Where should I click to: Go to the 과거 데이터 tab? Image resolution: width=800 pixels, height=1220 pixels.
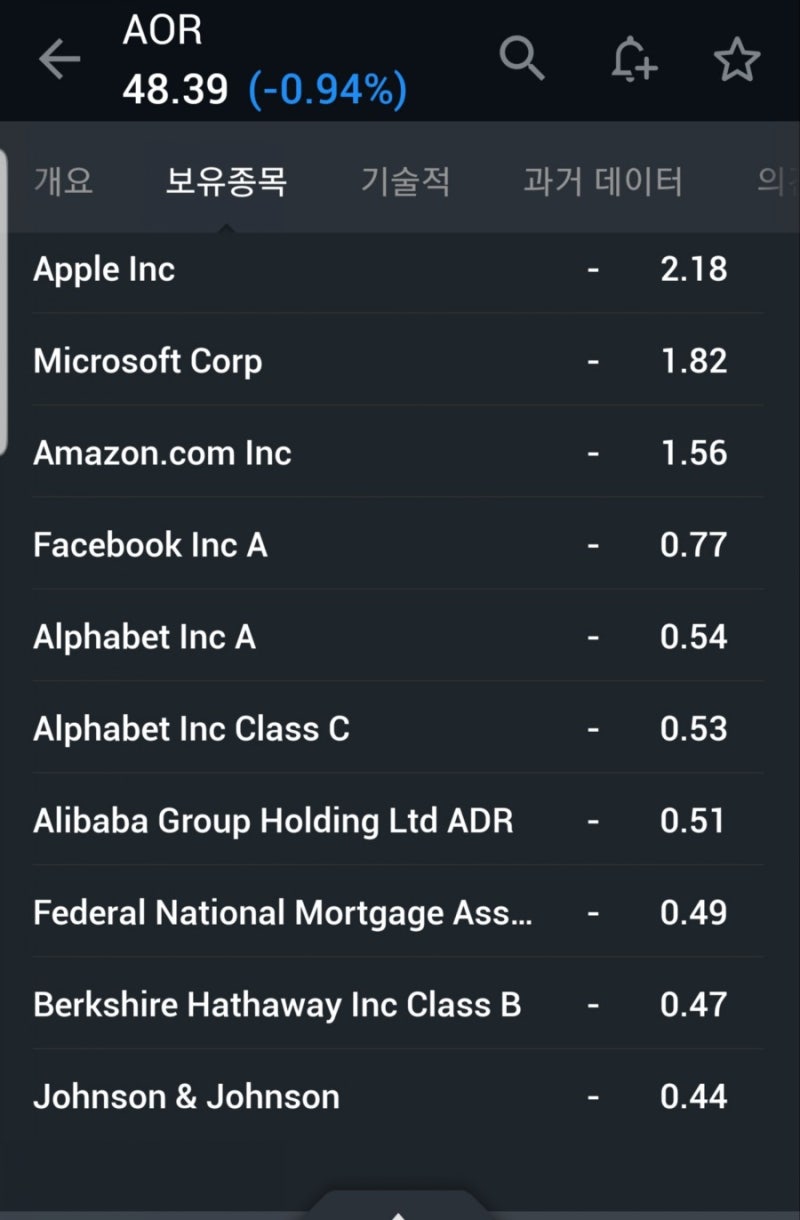point(602,181)
